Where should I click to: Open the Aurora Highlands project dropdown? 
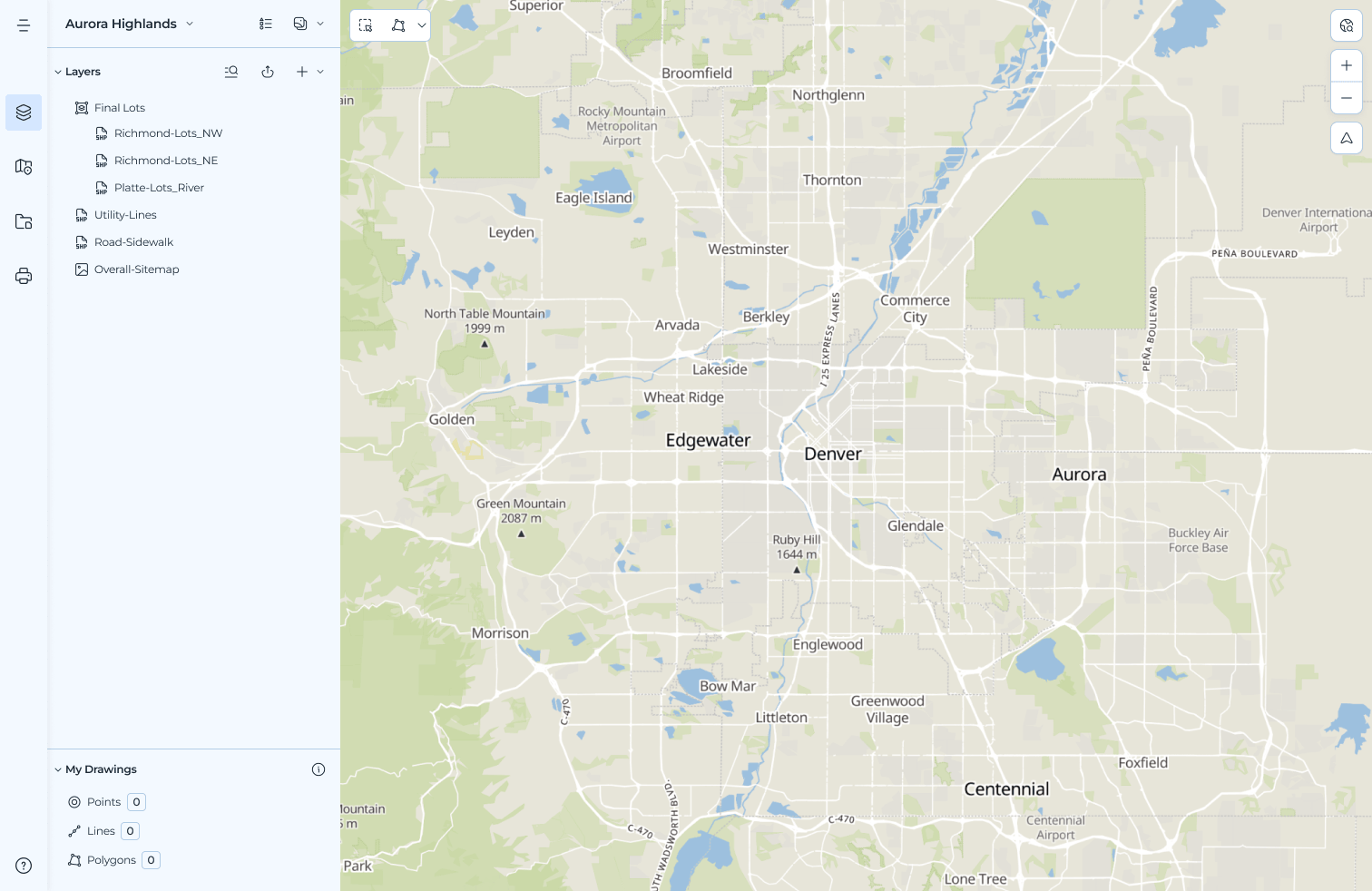129,24
